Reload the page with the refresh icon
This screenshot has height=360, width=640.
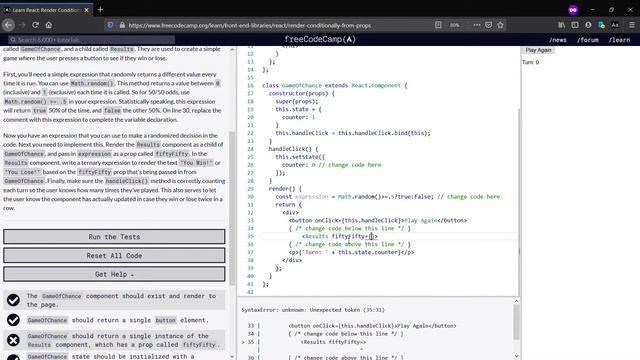(x=36, y=25)
